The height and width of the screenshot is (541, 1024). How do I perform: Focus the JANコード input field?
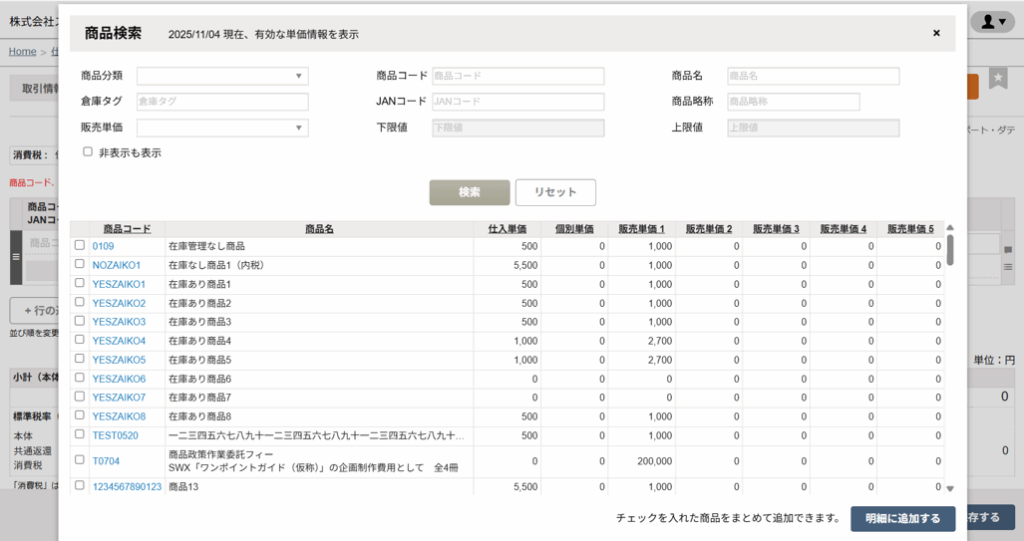click(x=517, y=102)
